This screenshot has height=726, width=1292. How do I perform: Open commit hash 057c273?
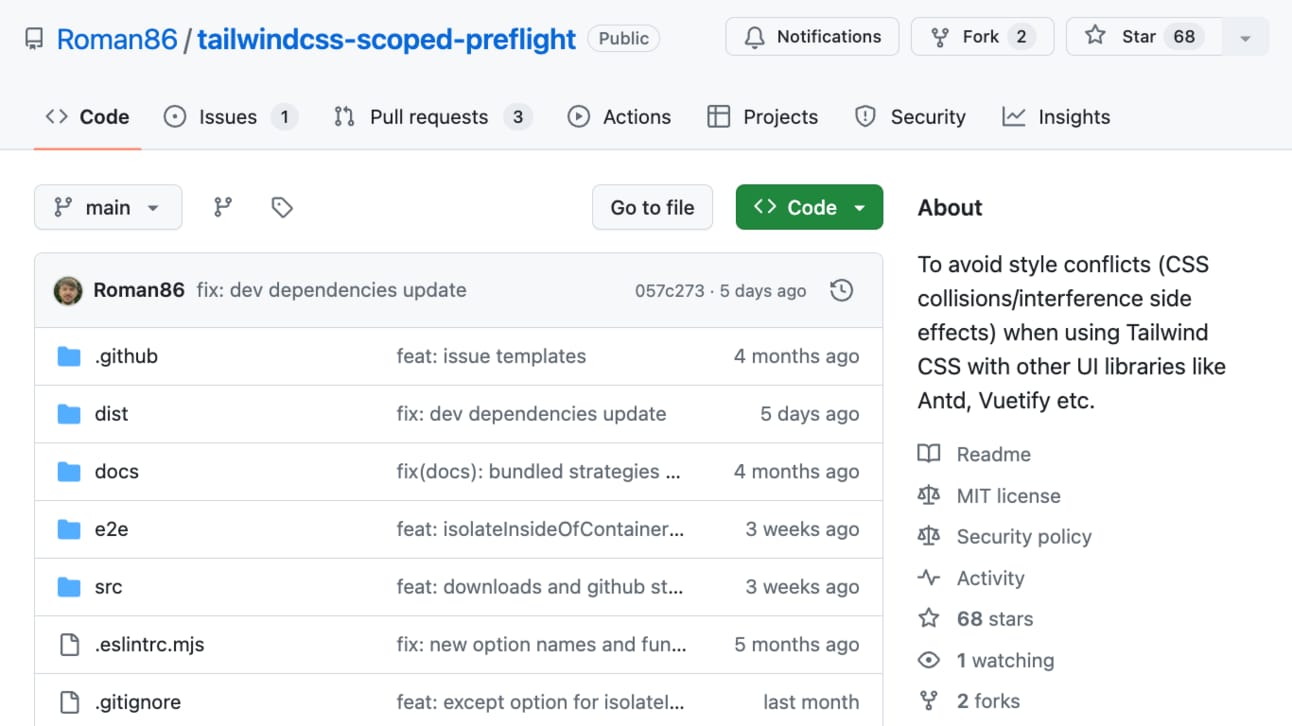pyautogui.click(x=670, y=291)
